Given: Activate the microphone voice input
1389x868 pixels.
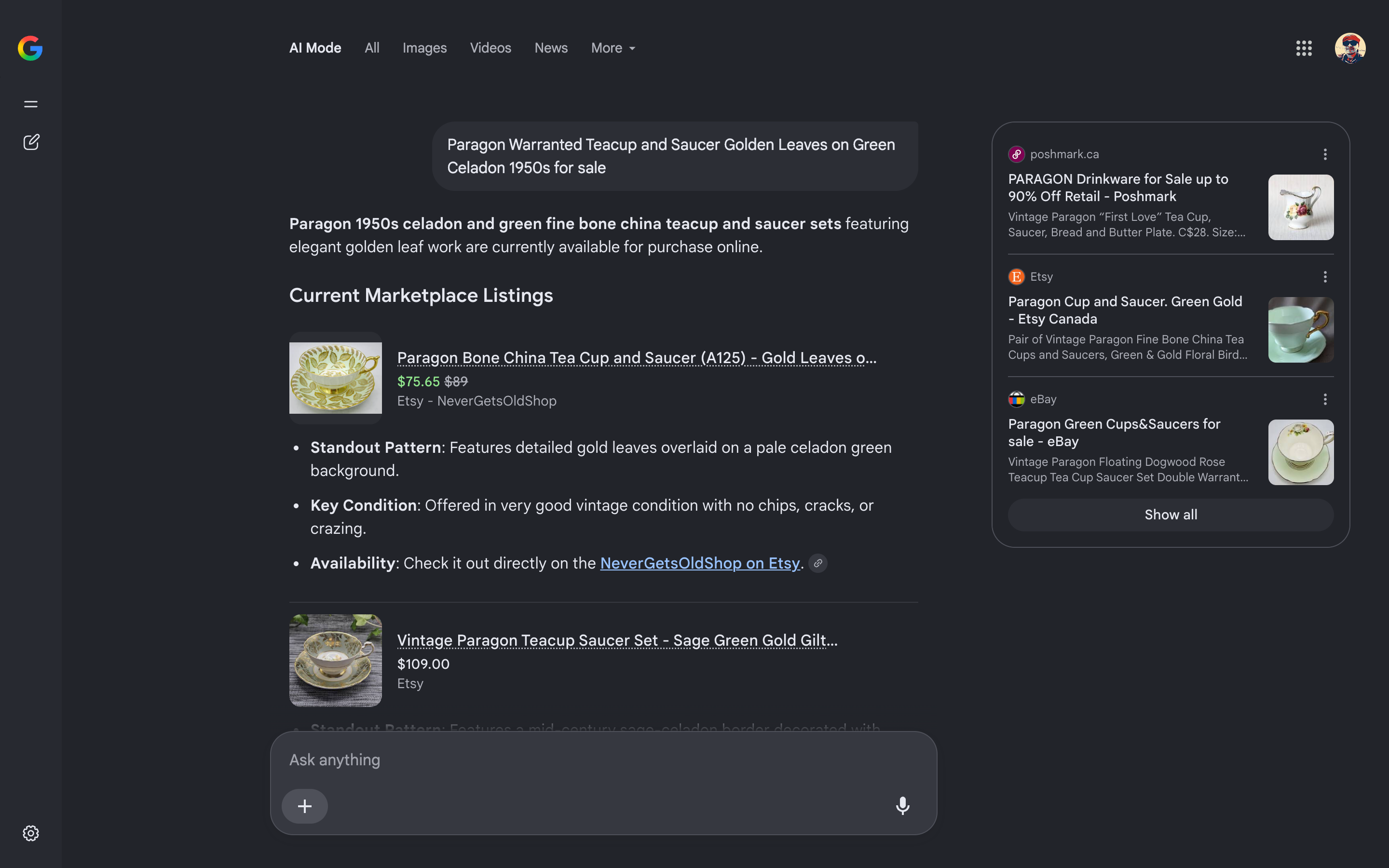Looking at the screenshot, I should [x=902, y=806].
